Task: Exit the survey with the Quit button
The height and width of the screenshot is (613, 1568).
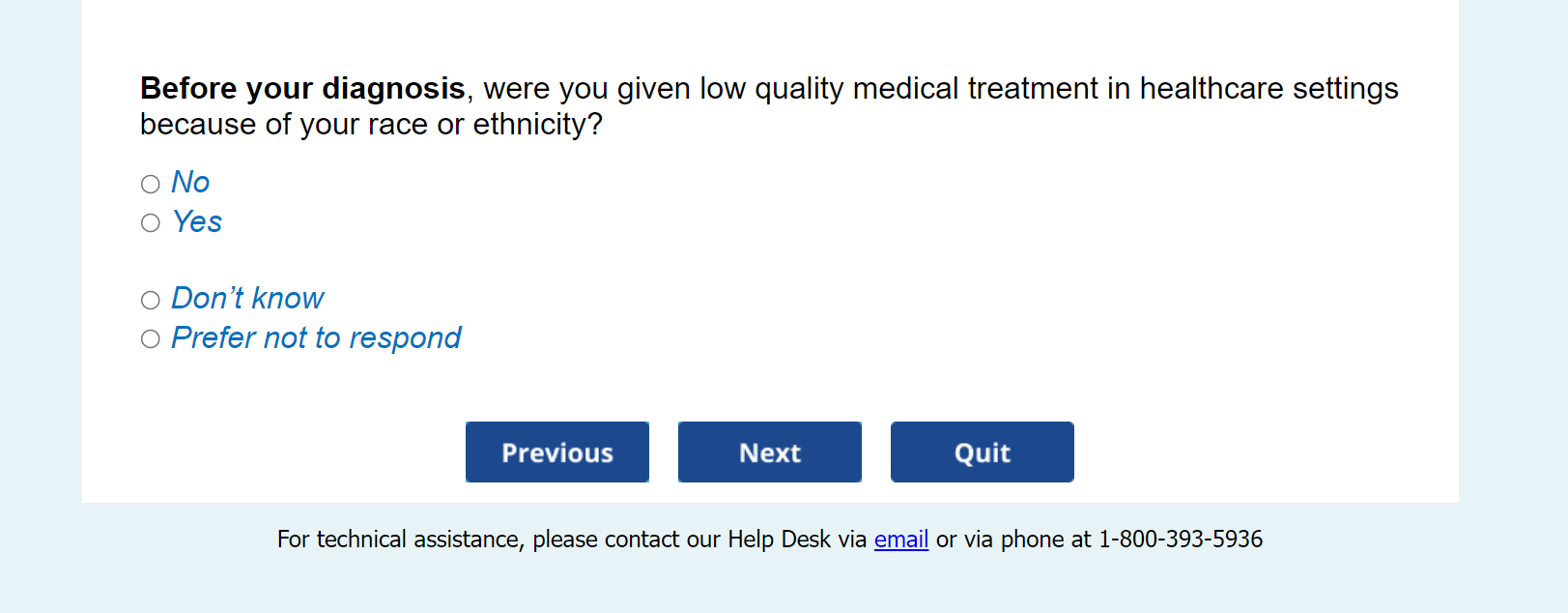Action: [x=982, y=452]
